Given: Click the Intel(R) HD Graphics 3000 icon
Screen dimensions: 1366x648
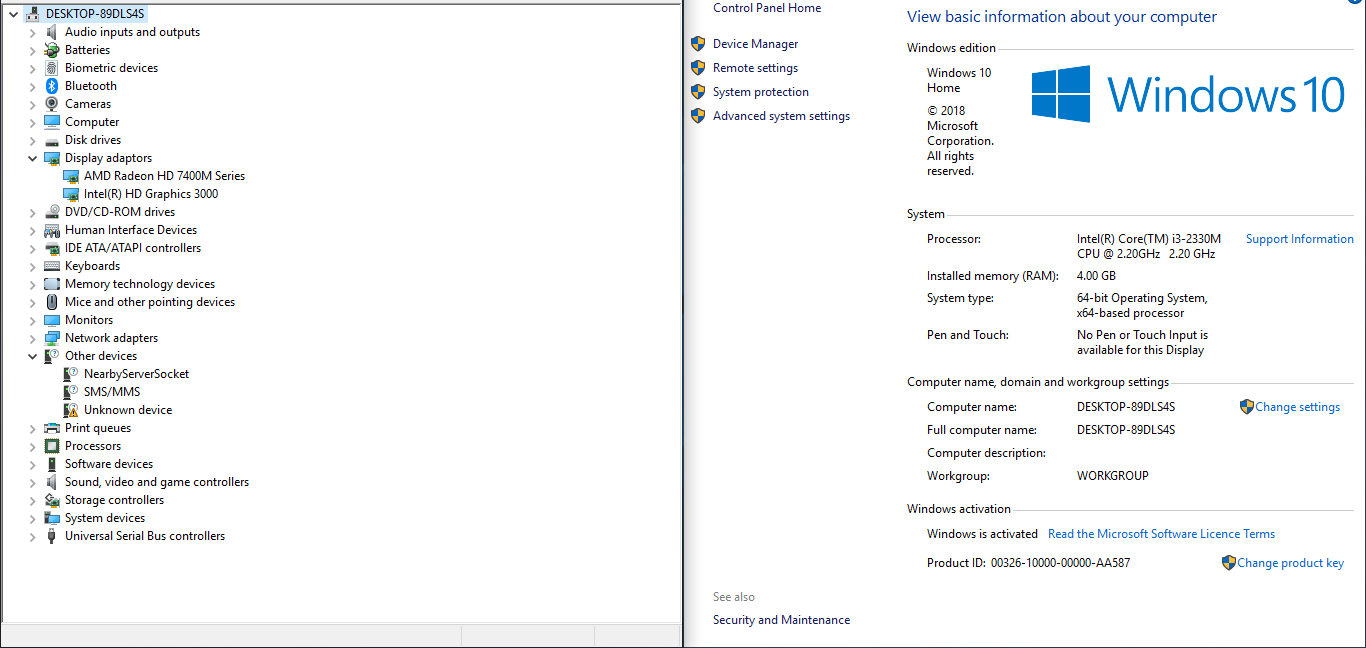Looking at the screenshot, I should (71, 194).
